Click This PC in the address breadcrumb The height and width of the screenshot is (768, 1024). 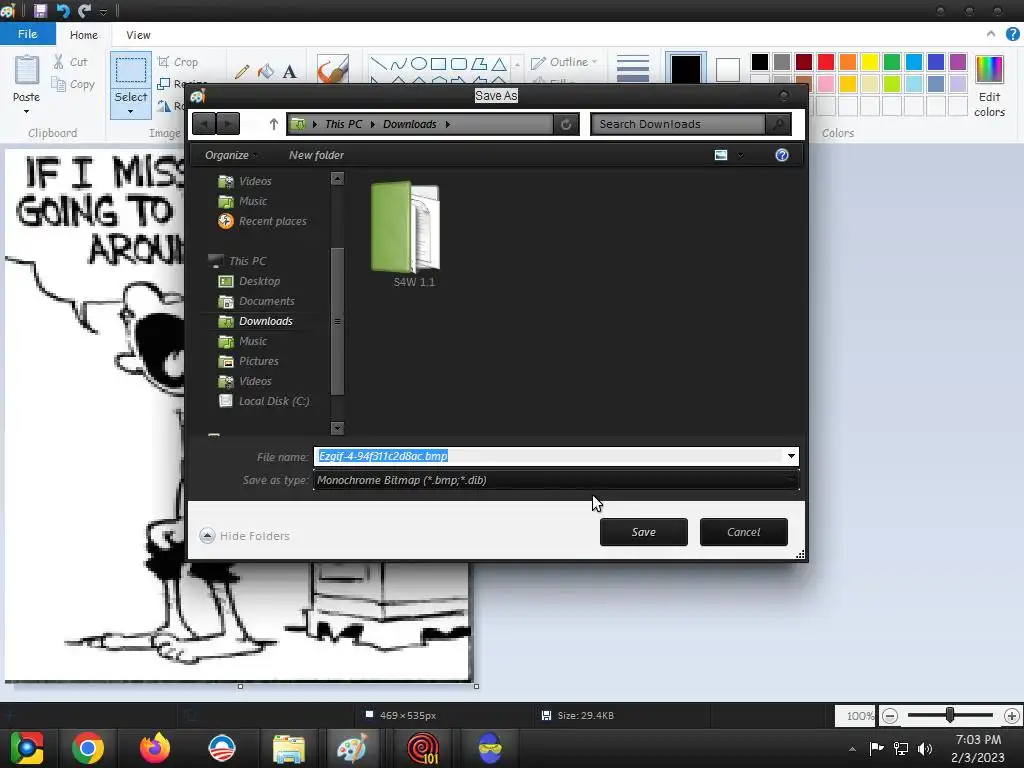(x=344, y=124)
